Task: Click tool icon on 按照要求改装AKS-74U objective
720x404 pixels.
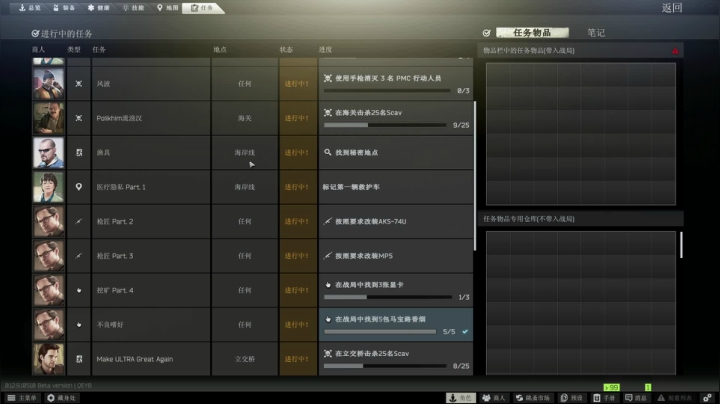Action: coord(327,221)
